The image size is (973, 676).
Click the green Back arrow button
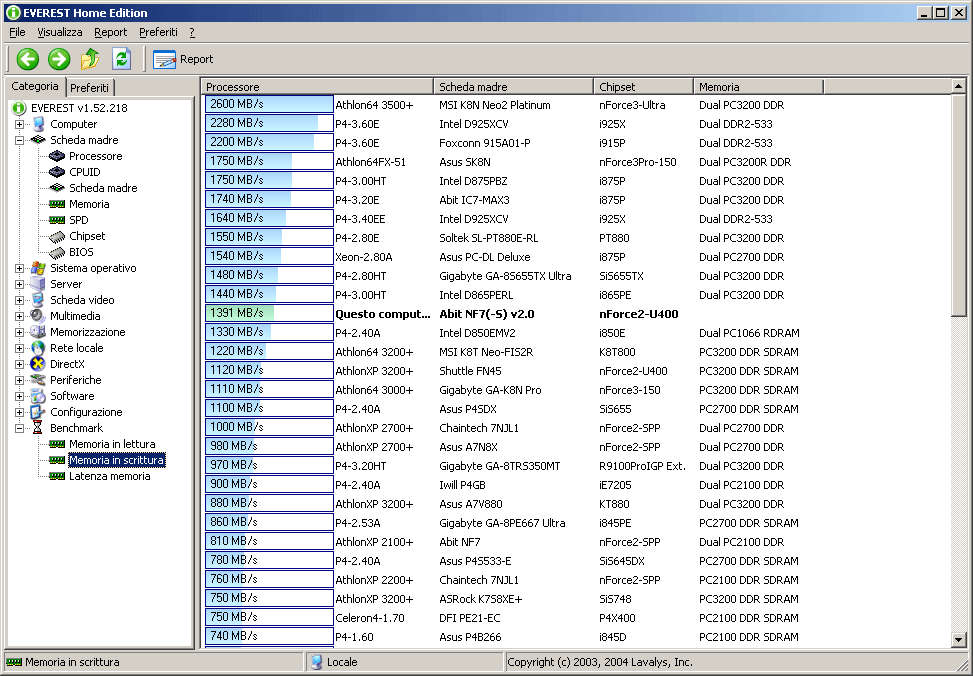tap(28, 59)
